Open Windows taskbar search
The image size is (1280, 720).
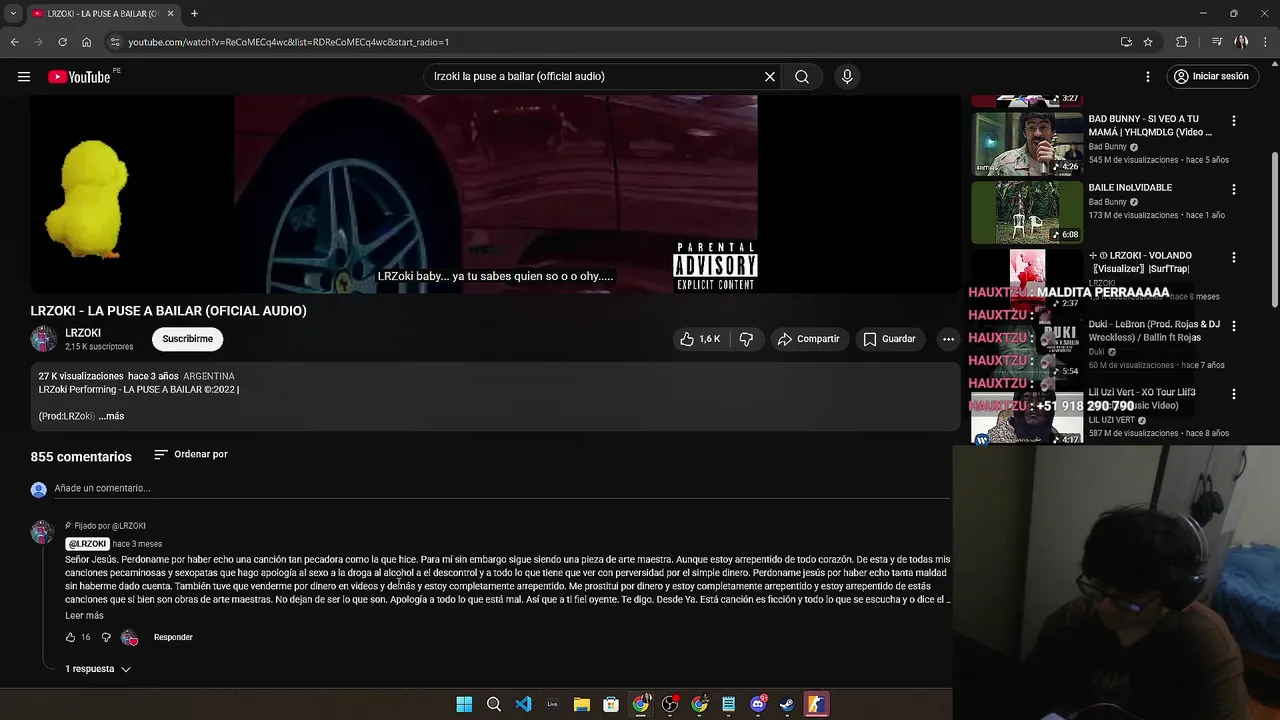(x=494, y=704)
